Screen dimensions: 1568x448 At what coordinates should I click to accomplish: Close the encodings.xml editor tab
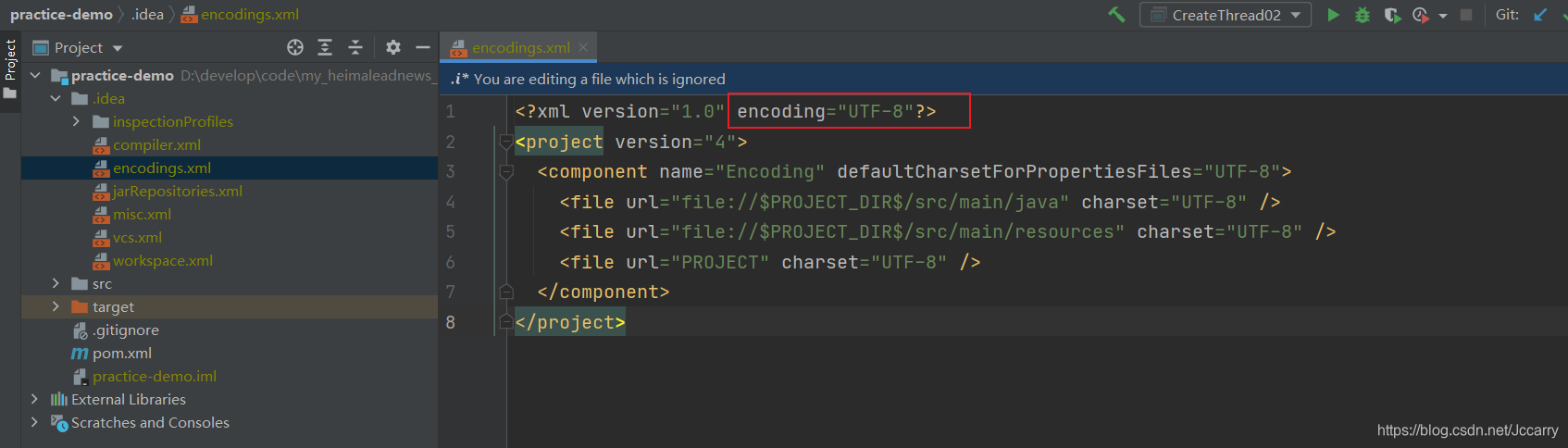point(583,47)
